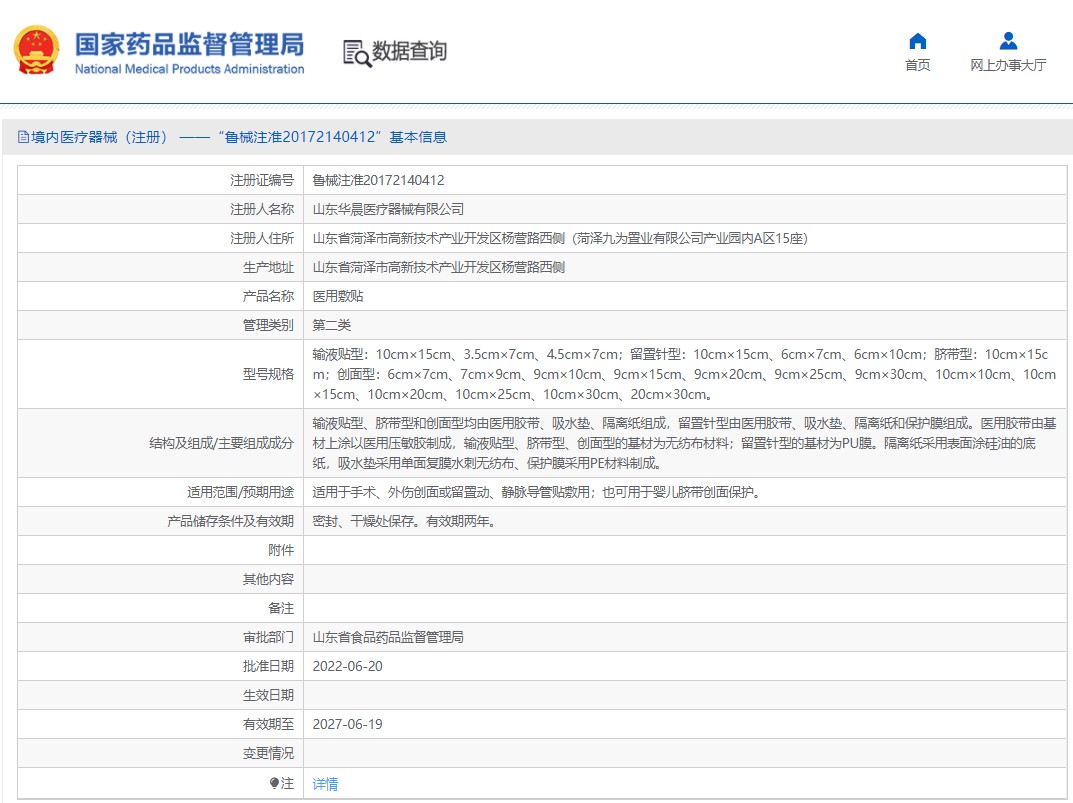Click the 变更情况 label
Image resolution: width=1073 pixels, height=803 pixels.
(268, 754)
